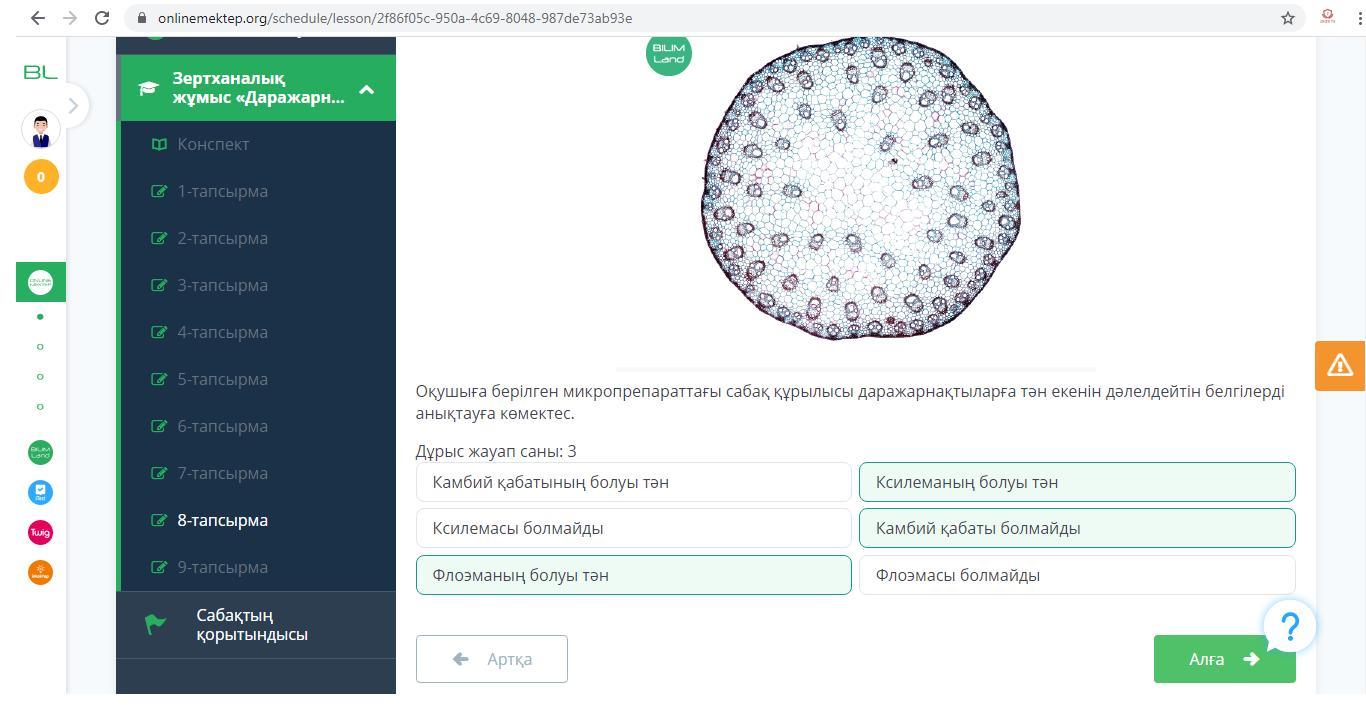Viewport: 1366px width, 728px height.
Task: Click the user avatar icon in sidebar
Action: (41, 130)
